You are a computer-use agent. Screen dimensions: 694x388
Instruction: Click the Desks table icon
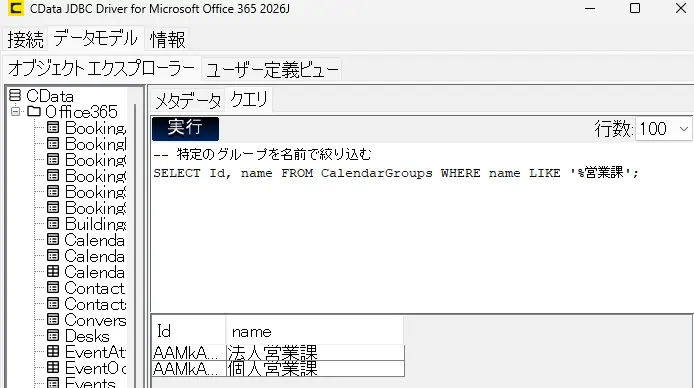[53, 335]
